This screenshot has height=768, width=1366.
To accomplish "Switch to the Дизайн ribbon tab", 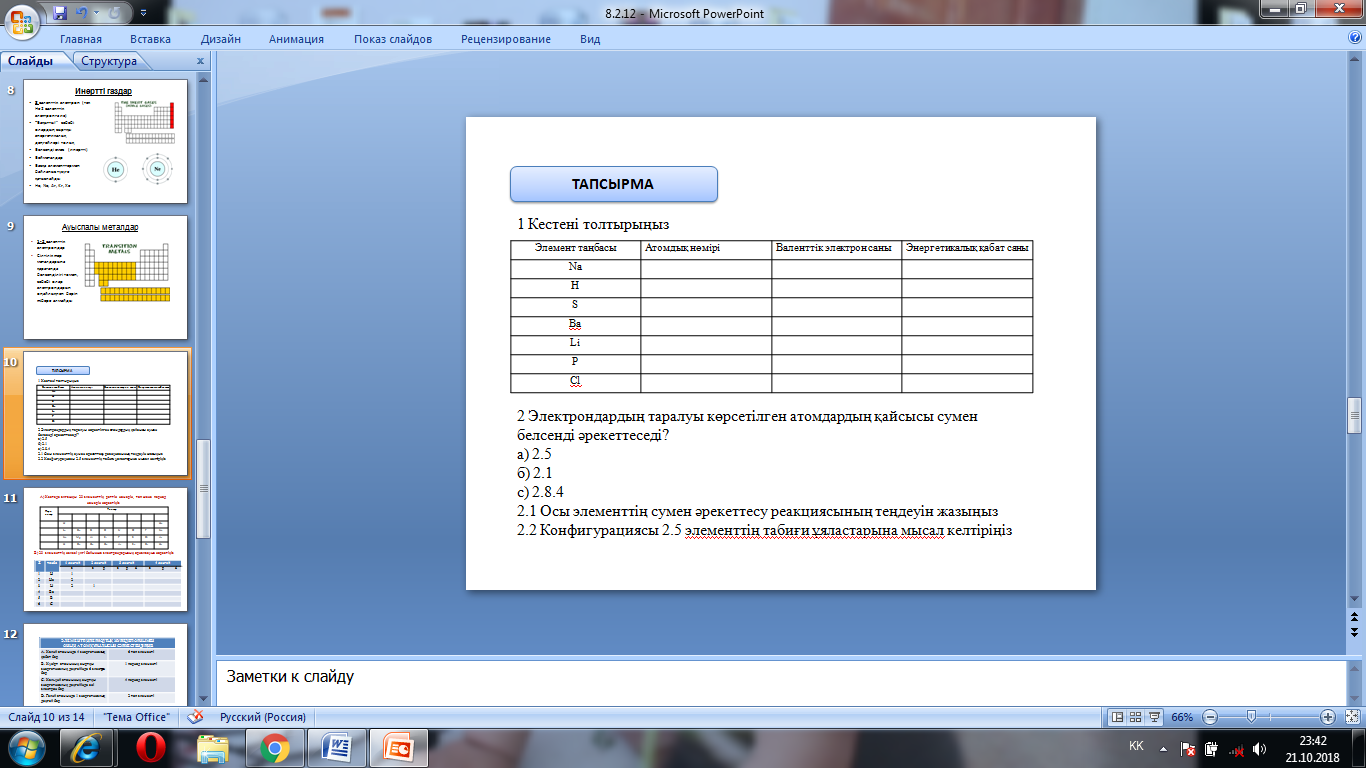I will (220, 39).
